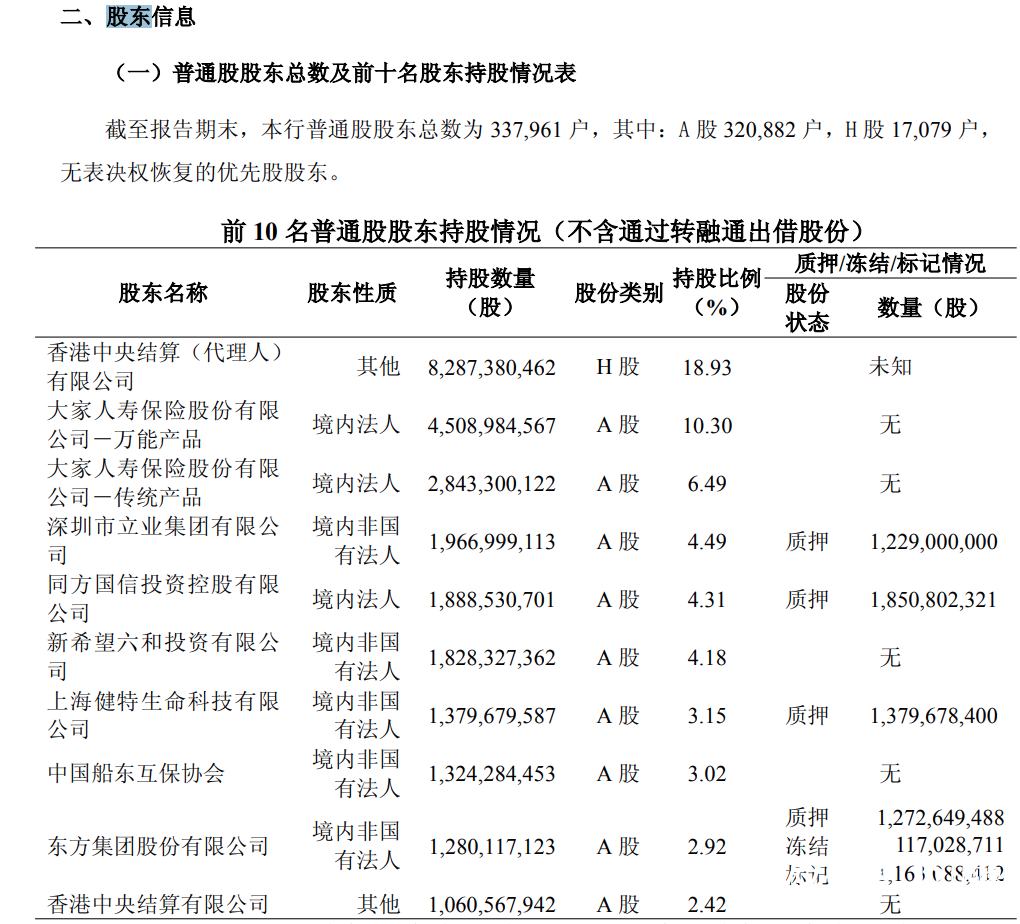The width and height of the screenshot is (1020, 924).
Task: Click the column header "股东名称"
Action: pos(163,293)
